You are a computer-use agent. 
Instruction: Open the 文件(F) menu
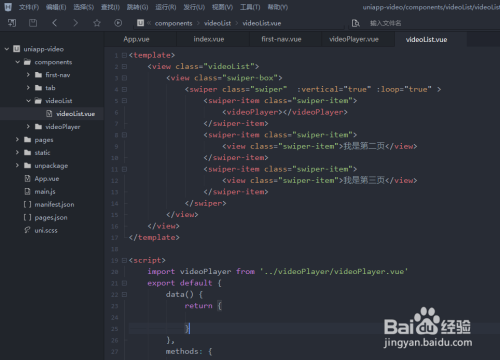click(x=29, y=7)
